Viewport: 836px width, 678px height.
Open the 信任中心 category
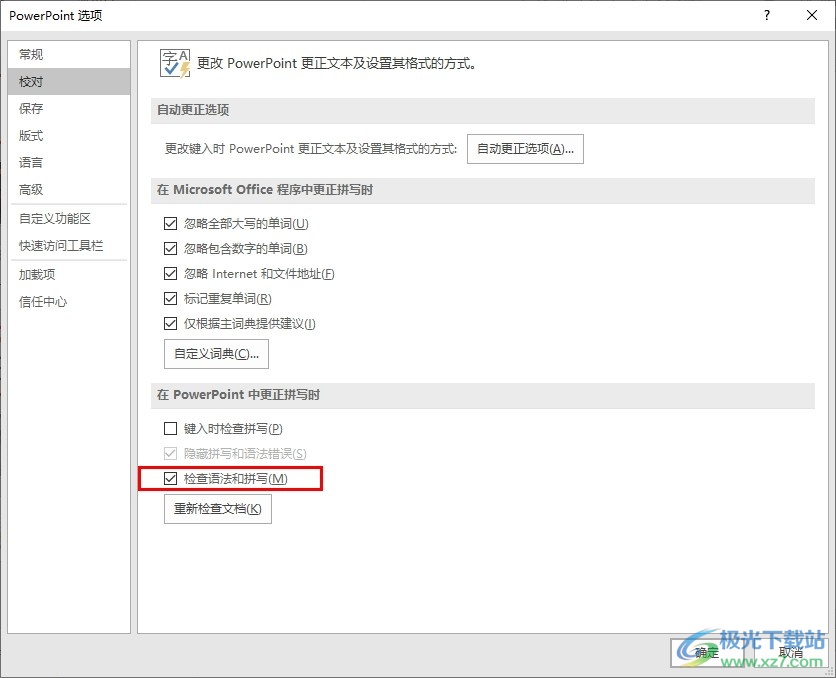pyautogui.click(x=69, y=302)
